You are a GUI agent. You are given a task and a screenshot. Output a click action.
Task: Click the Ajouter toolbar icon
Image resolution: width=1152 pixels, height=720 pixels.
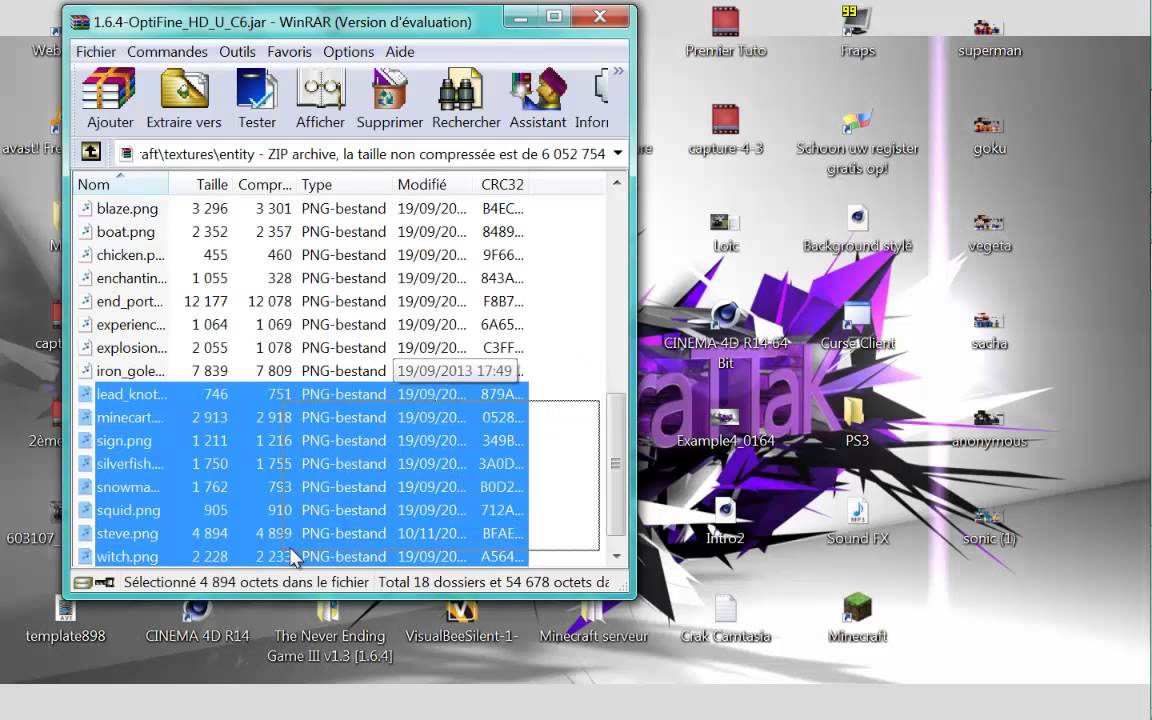(109, 98)
